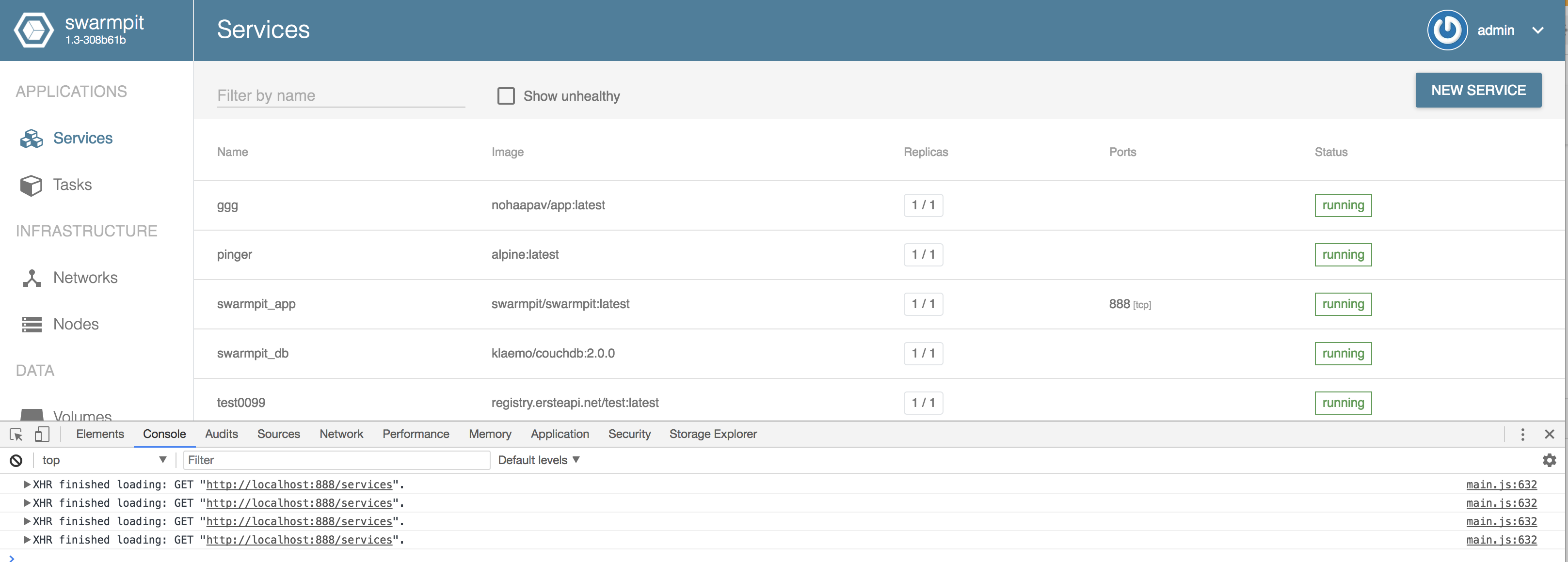Switch to the Application tab
1568x562 pixels.
coord(560,434)
